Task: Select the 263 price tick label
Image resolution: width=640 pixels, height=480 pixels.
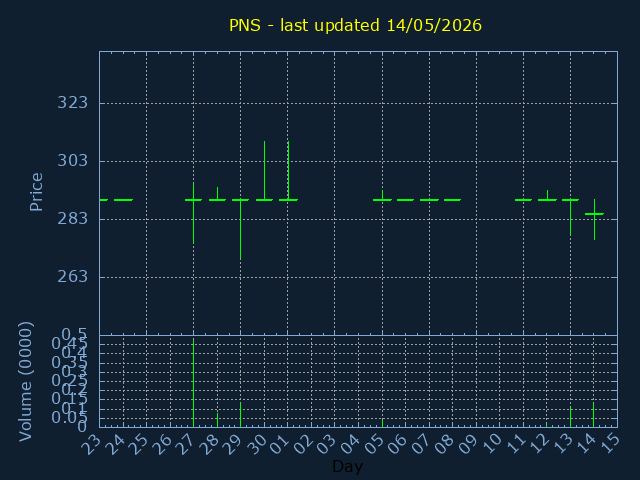Action: coord(73,277)
